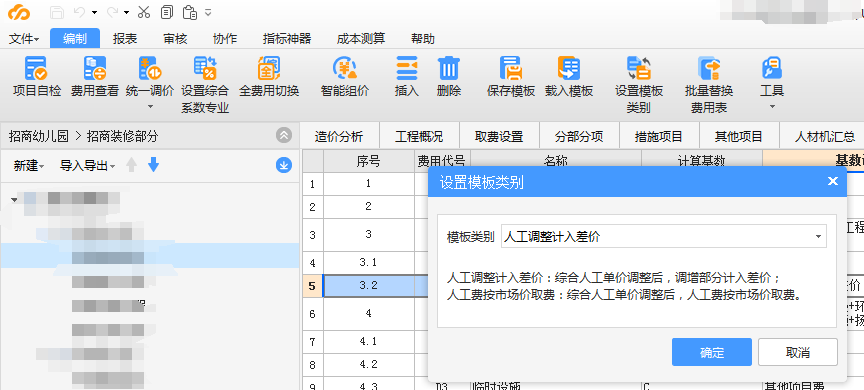Open the 导入导出 dropdown

pos(88,165)
